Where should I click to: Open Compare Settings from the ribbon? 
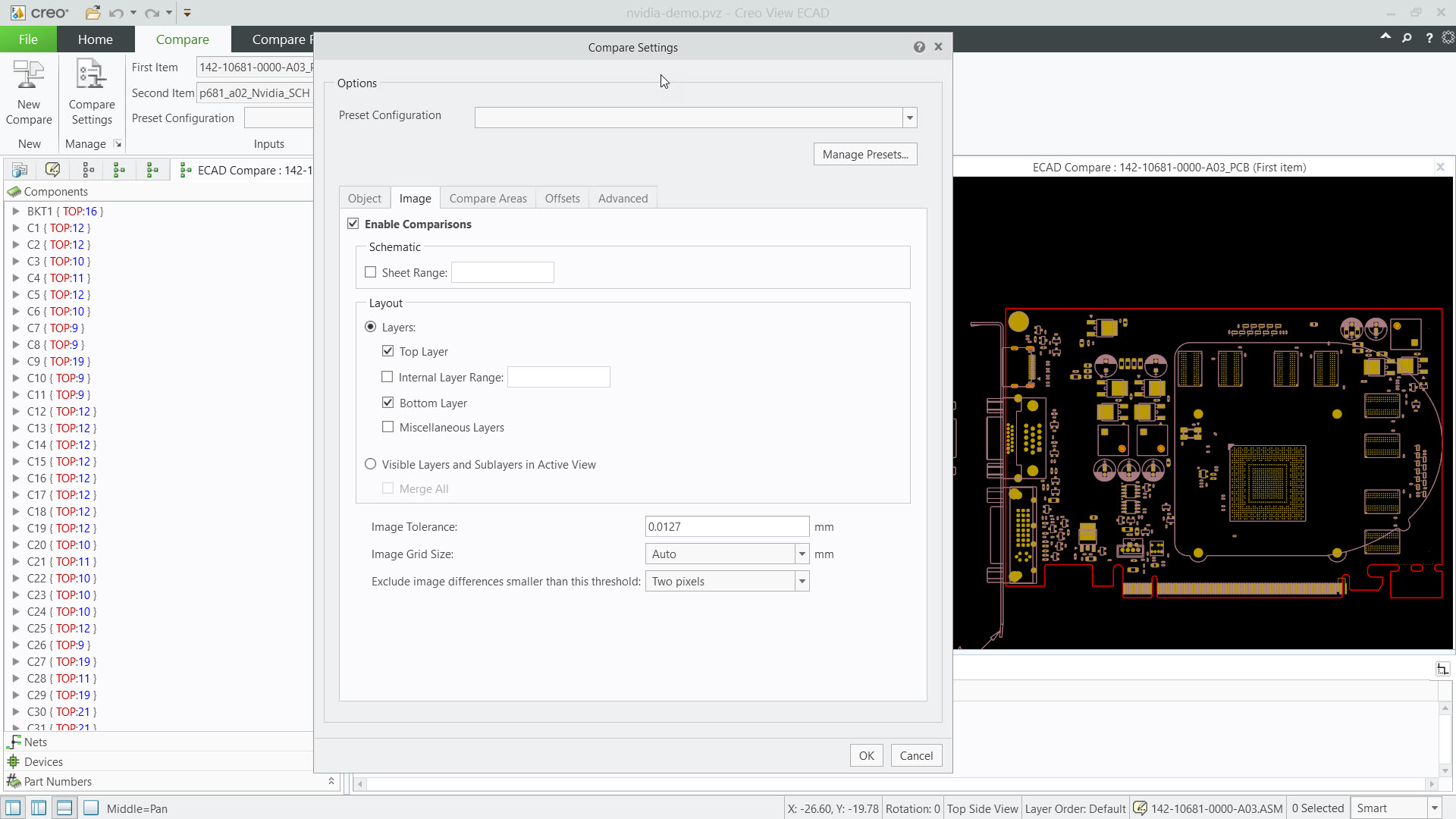tap(92, 93)
